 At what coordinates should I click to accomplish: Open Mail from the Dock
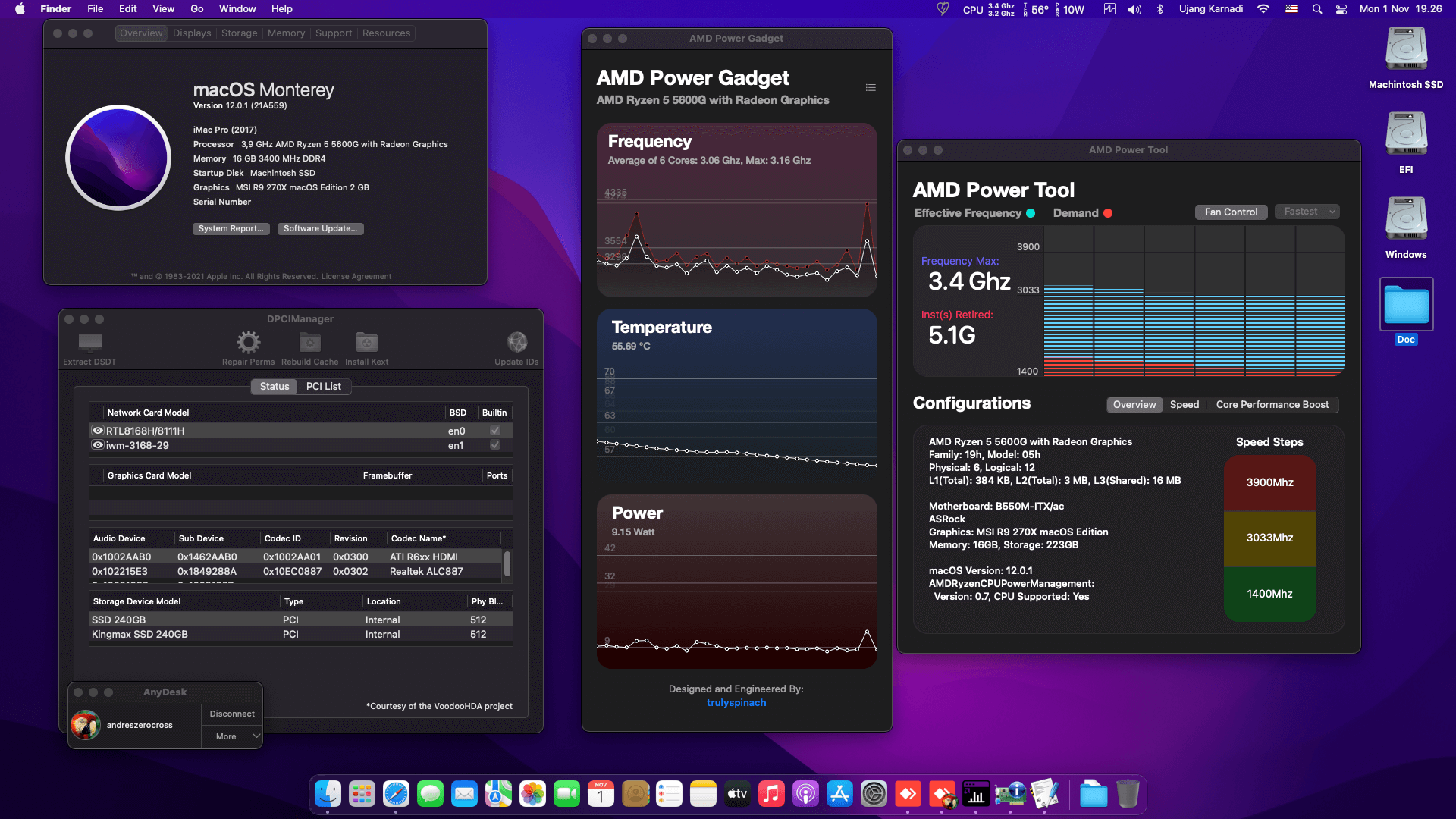click(464, 794)
